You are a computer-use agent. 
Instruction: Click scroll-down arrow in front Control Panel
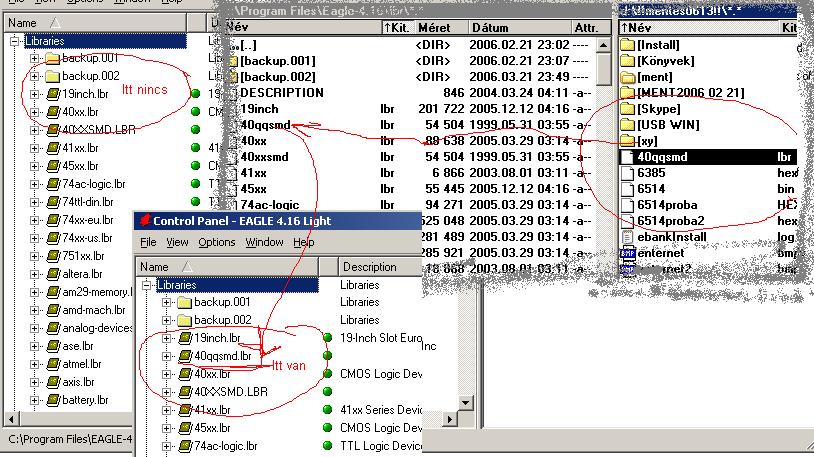pos(466,402)
